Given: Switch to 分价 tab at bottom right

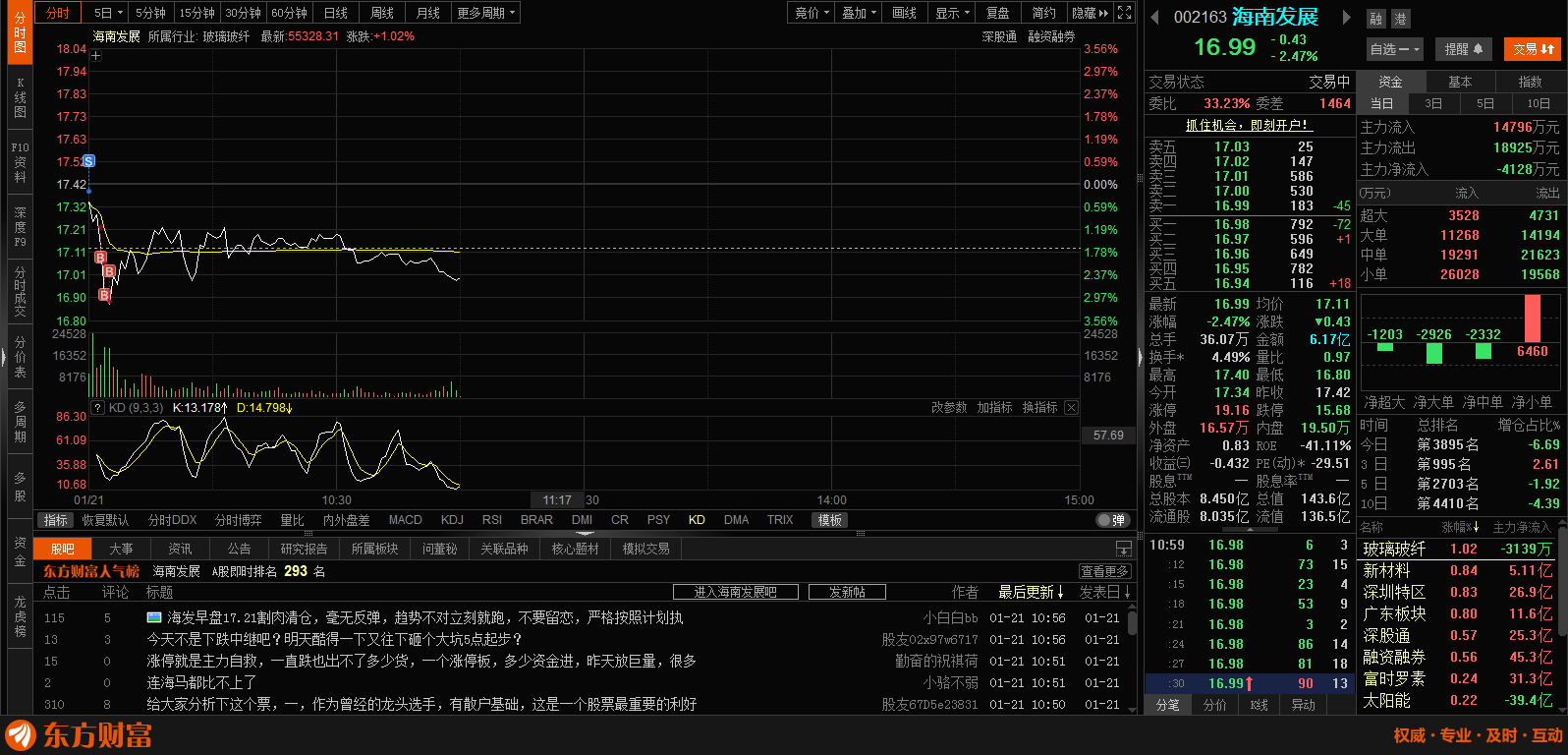Looking at the screenshot, I should click(x=1214, y=705).
